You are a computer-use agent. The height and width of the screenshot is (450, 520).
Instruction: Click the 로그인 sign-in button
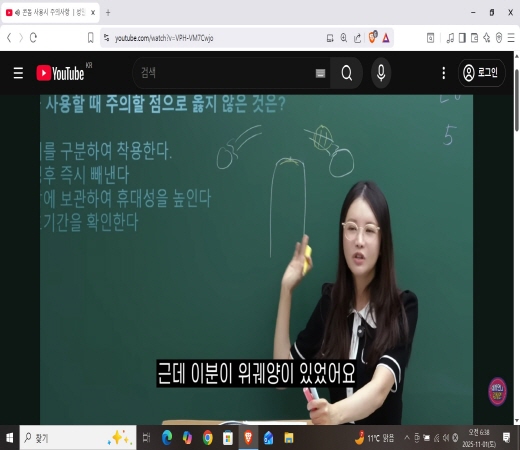click(482, 73)
